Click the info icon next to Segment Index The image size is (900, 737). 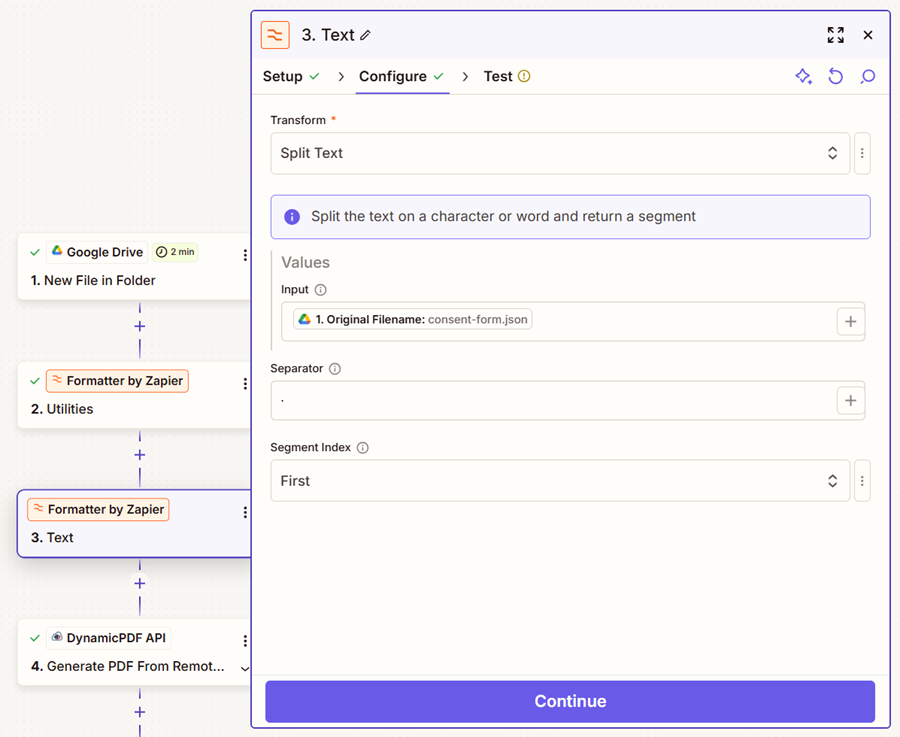click(363, 448)
